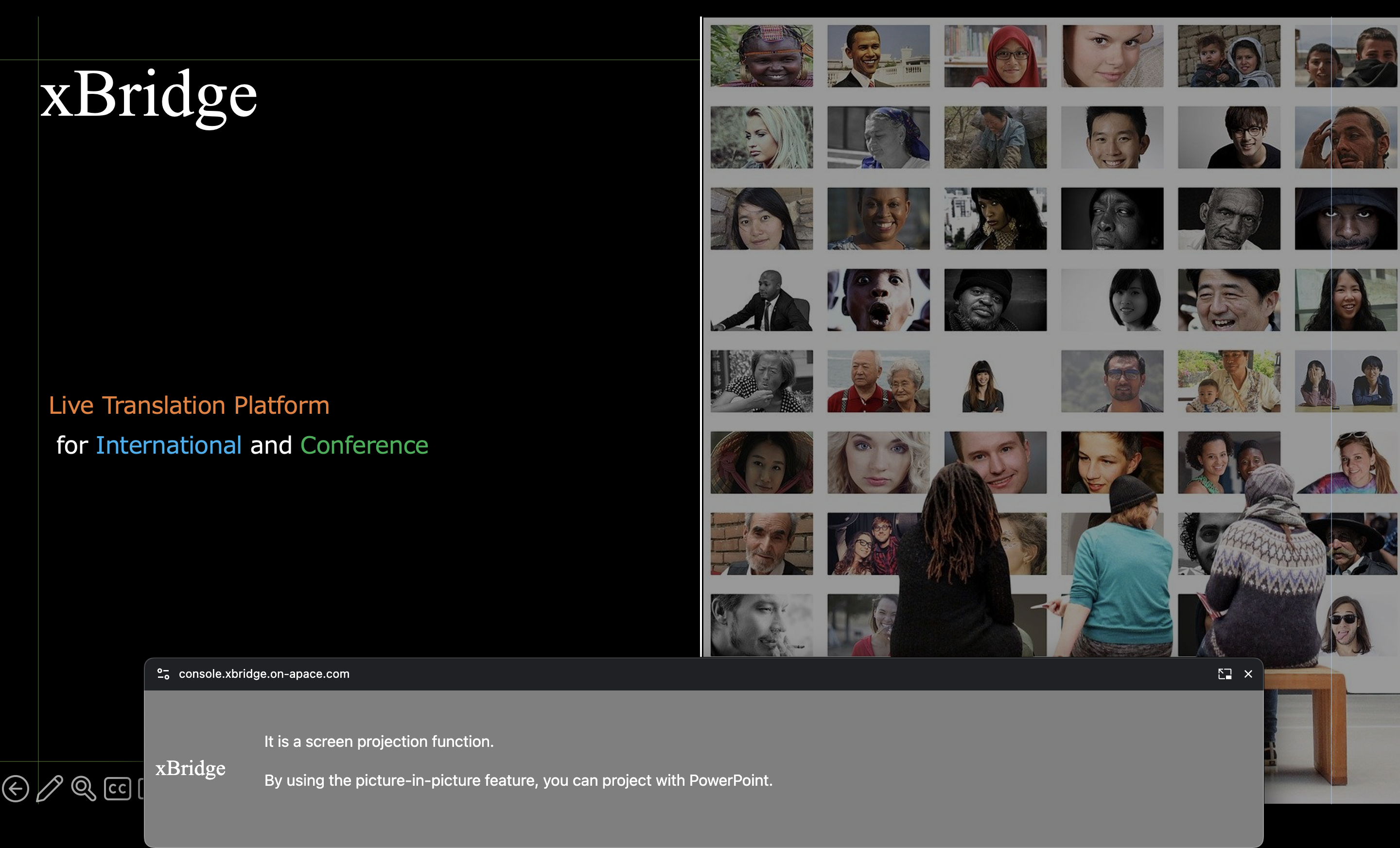This screenshot has height=848, width=1400.
Task: Open site settings icon beside console URL
Action: coord(163,673)
